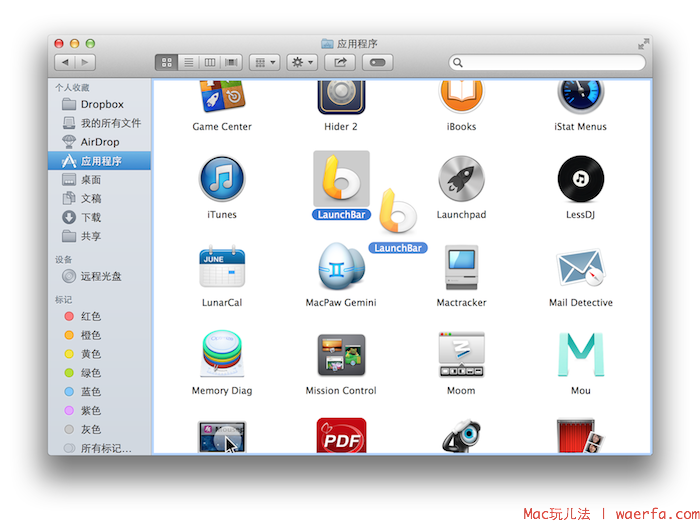The width and height of the screenshot is (700, 524).
Task: Select the Mactracker app icon
Action: coord(461,267)
